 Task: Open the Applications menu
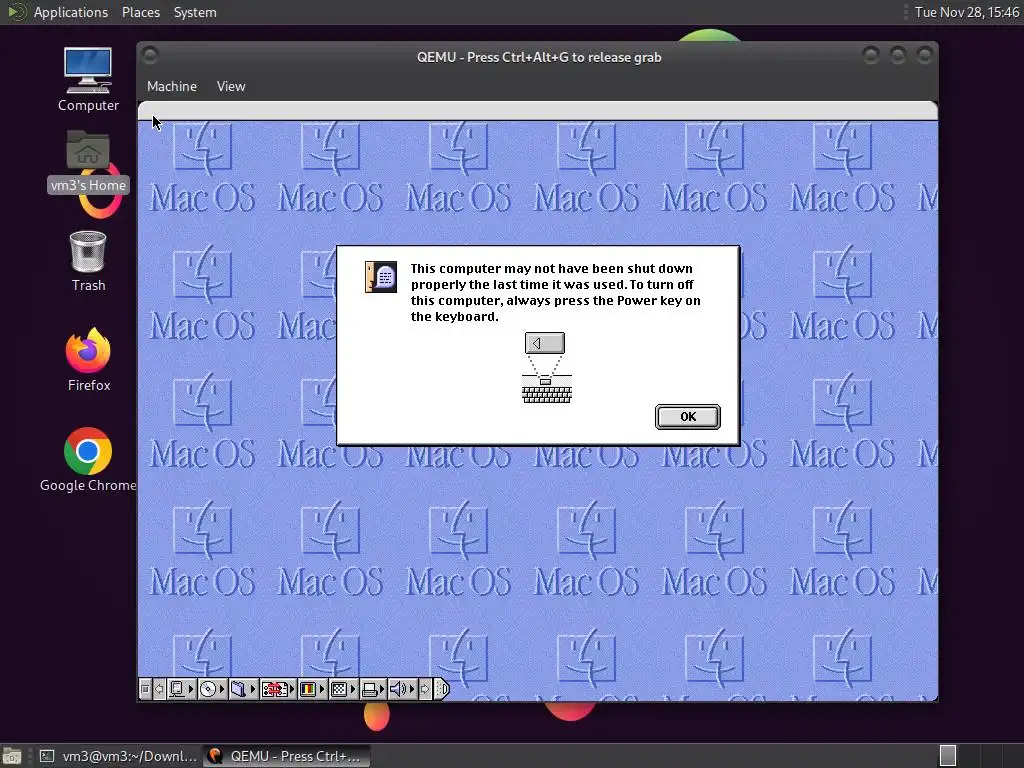tap(71, 12)
